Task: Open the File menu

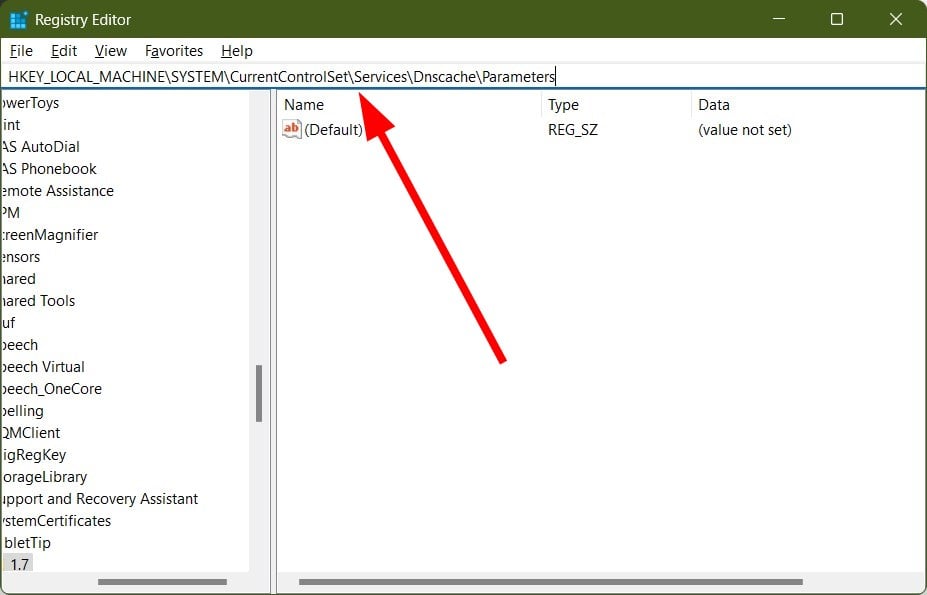Action: pos(21,51)
